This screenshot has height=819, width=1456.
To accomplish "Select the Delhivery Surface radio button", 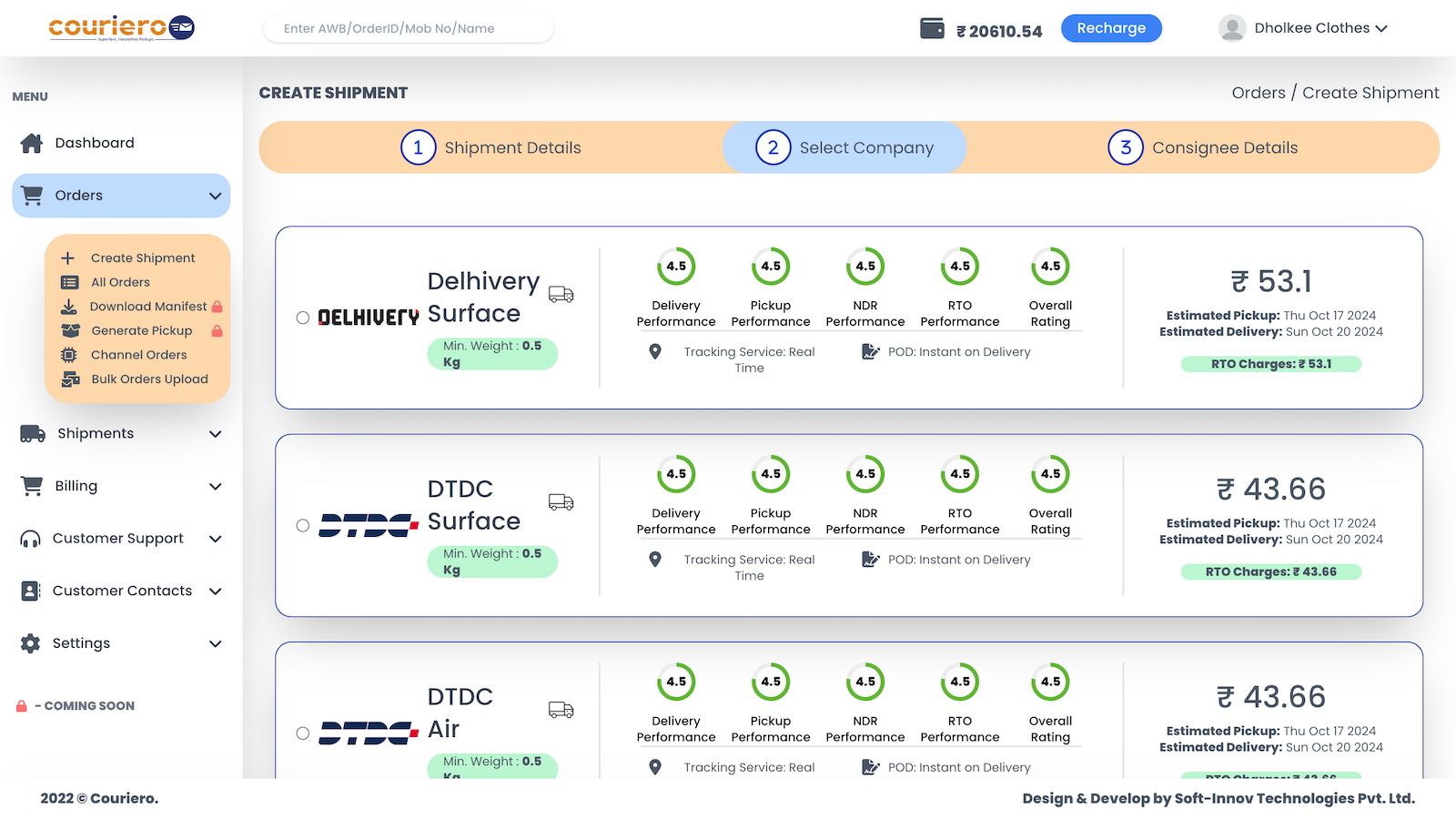I will [x=303, y=318].
